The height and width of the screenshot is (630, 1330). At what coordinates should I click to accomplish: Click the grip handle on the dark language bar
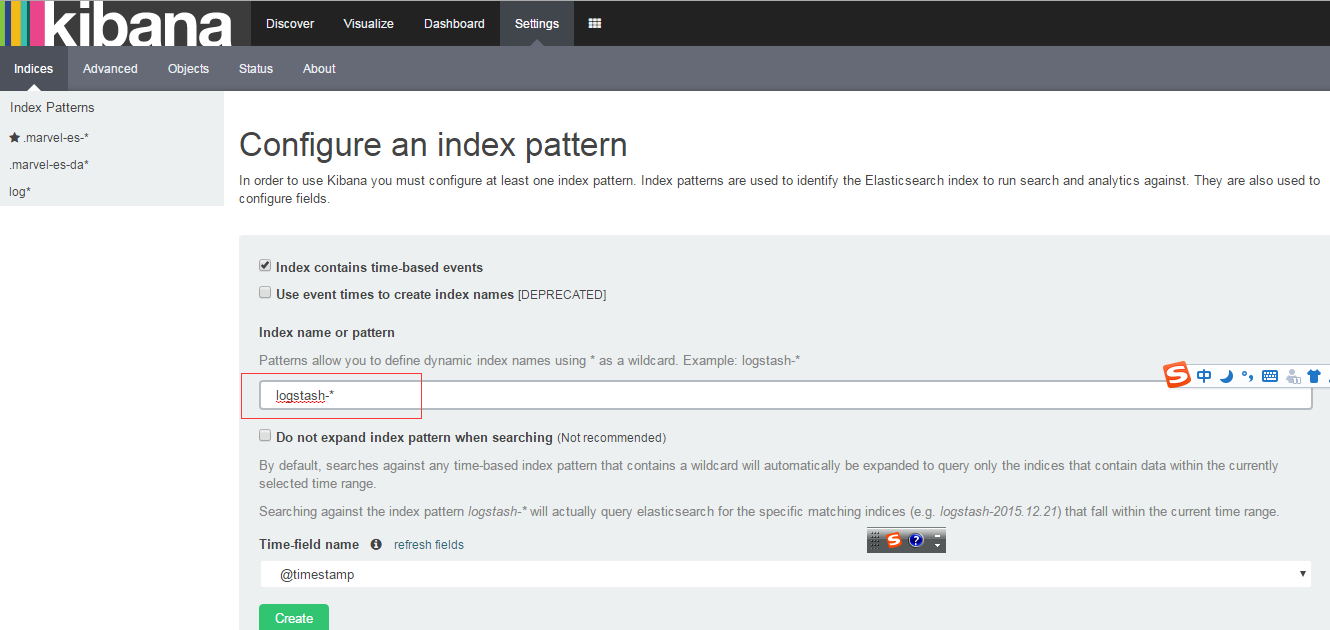875,540
